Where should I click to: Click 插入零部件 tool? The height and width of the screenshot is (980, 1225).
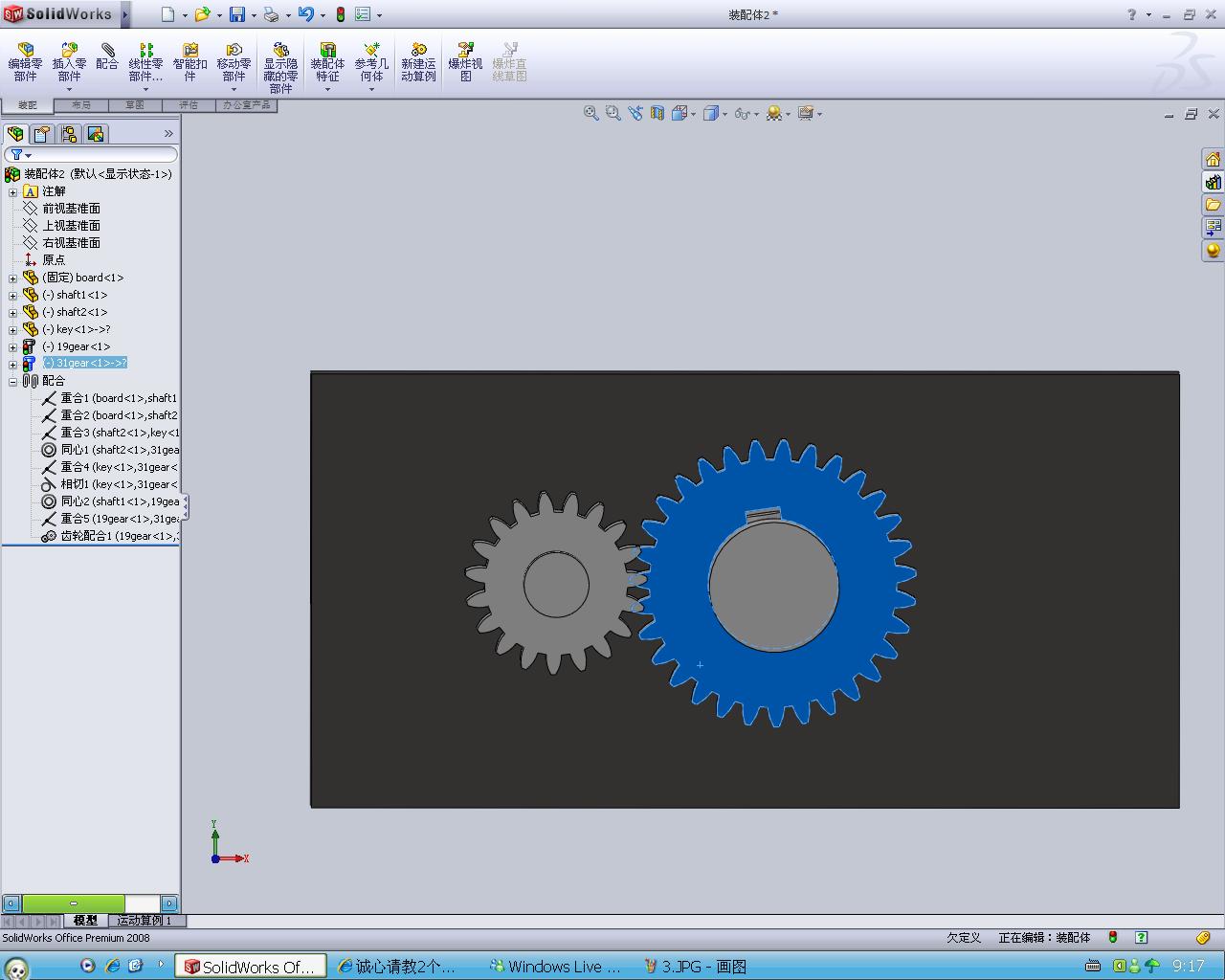pos(70,62)
